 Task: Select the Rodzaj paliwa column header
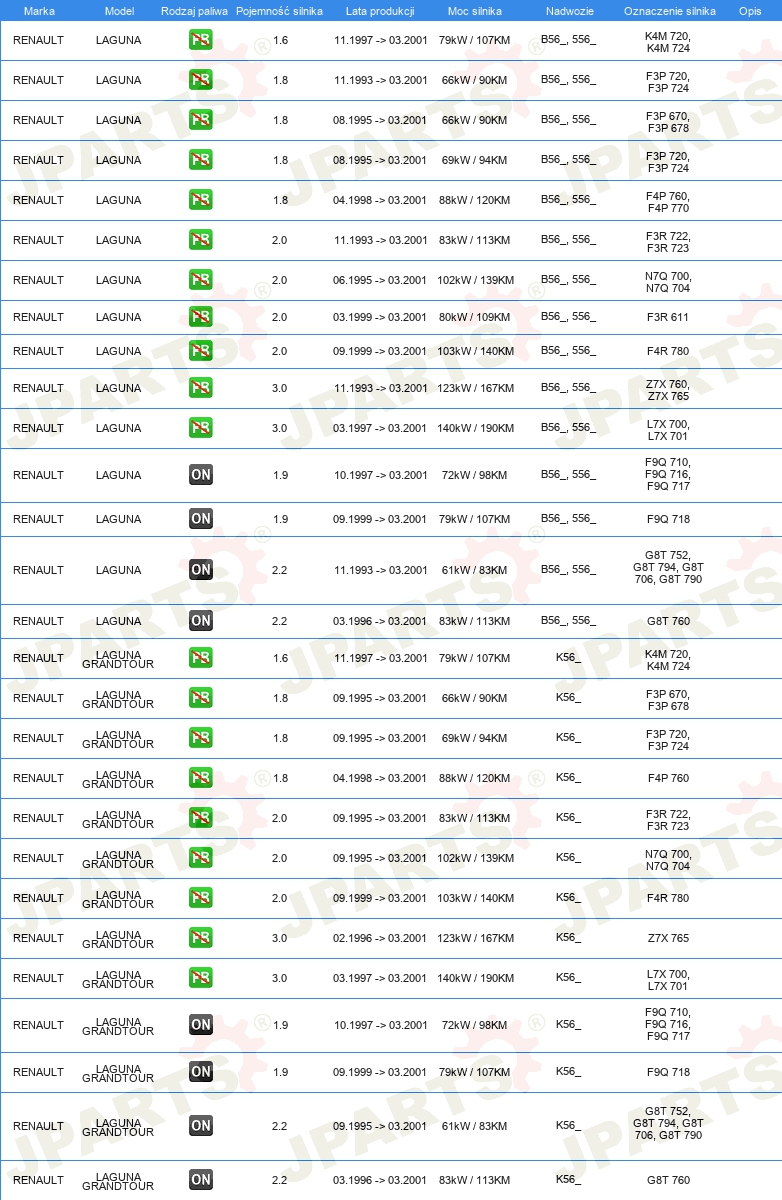pyautogui.click(x=194, y=11)
